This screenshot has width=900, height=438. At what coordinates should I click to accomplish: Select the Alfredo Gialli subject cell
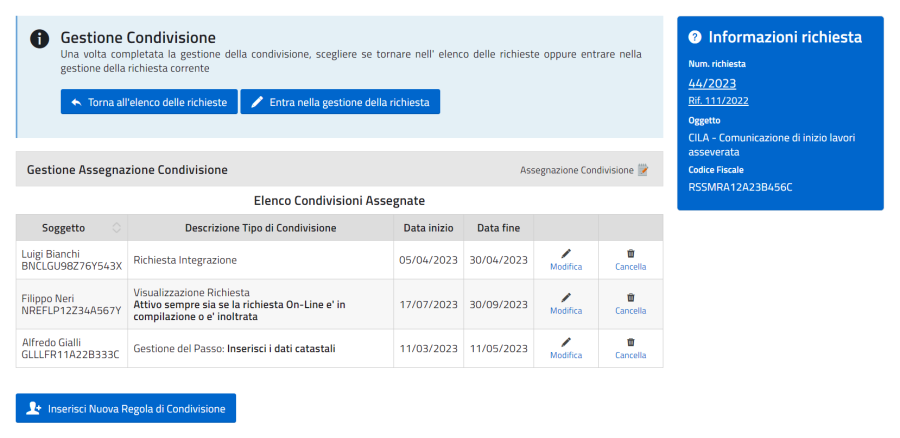point(71,348)
